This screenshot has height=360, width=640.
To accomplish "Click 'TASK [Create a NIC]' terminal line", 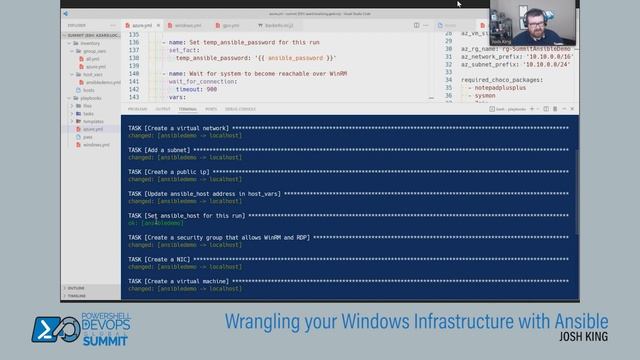I will click(159, 259).
